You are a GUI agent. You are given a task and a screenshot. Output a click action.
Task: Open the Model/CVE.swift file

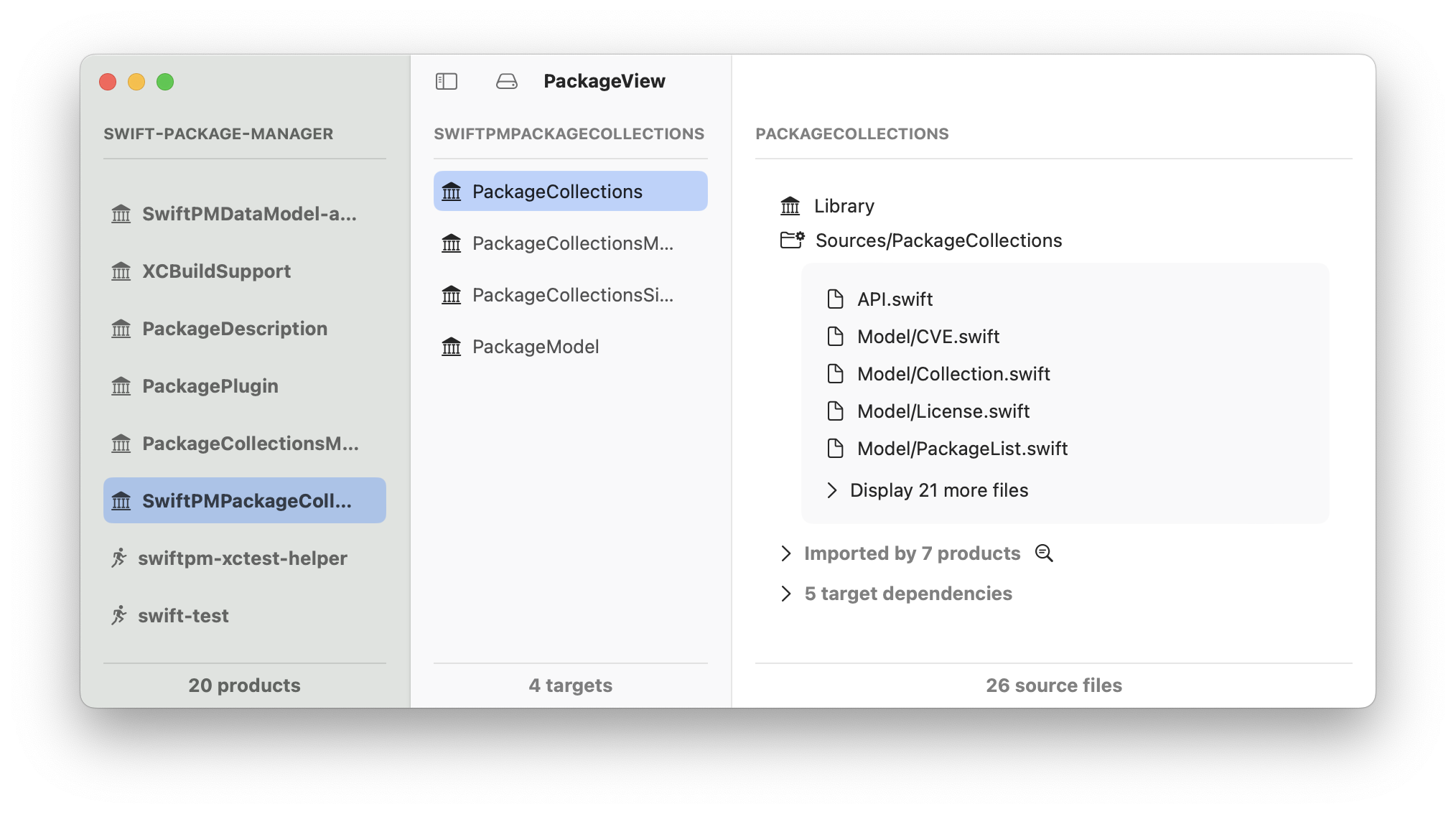pyautogui.click(x=928, y=337)
